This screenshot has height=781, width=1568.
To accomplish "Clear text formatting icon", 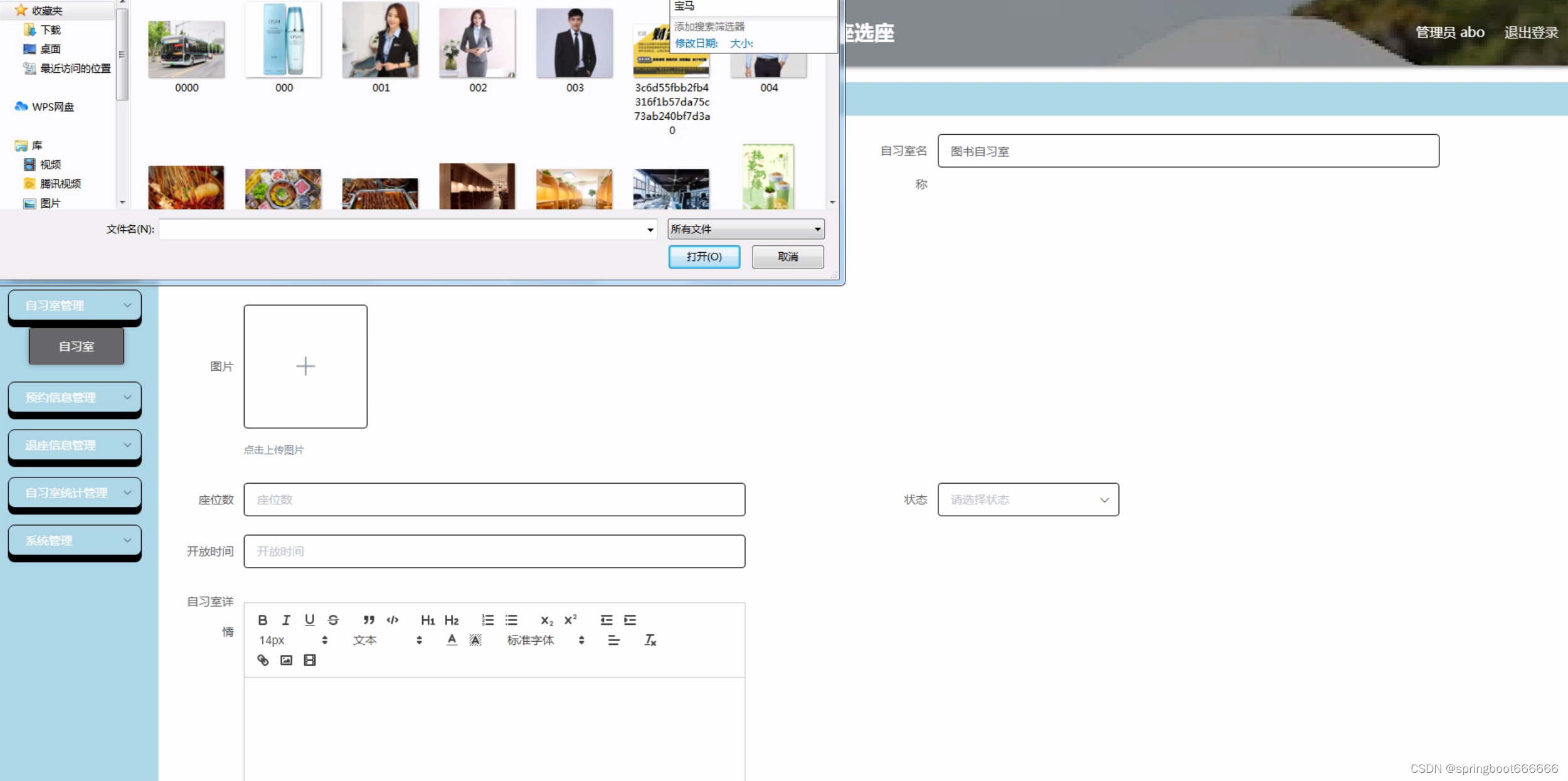I will click(x=650, y=640).
